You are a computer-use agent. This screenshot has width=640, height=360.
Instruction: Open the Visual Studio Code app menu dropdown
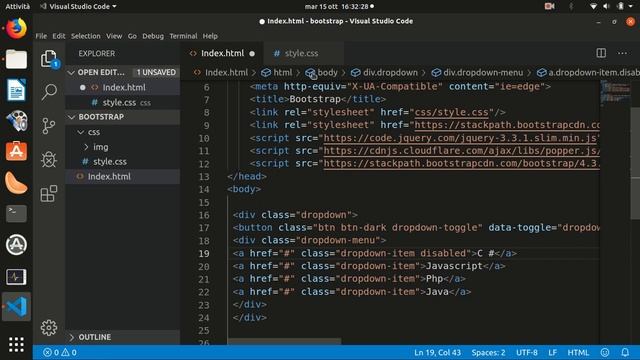point(79,6)
